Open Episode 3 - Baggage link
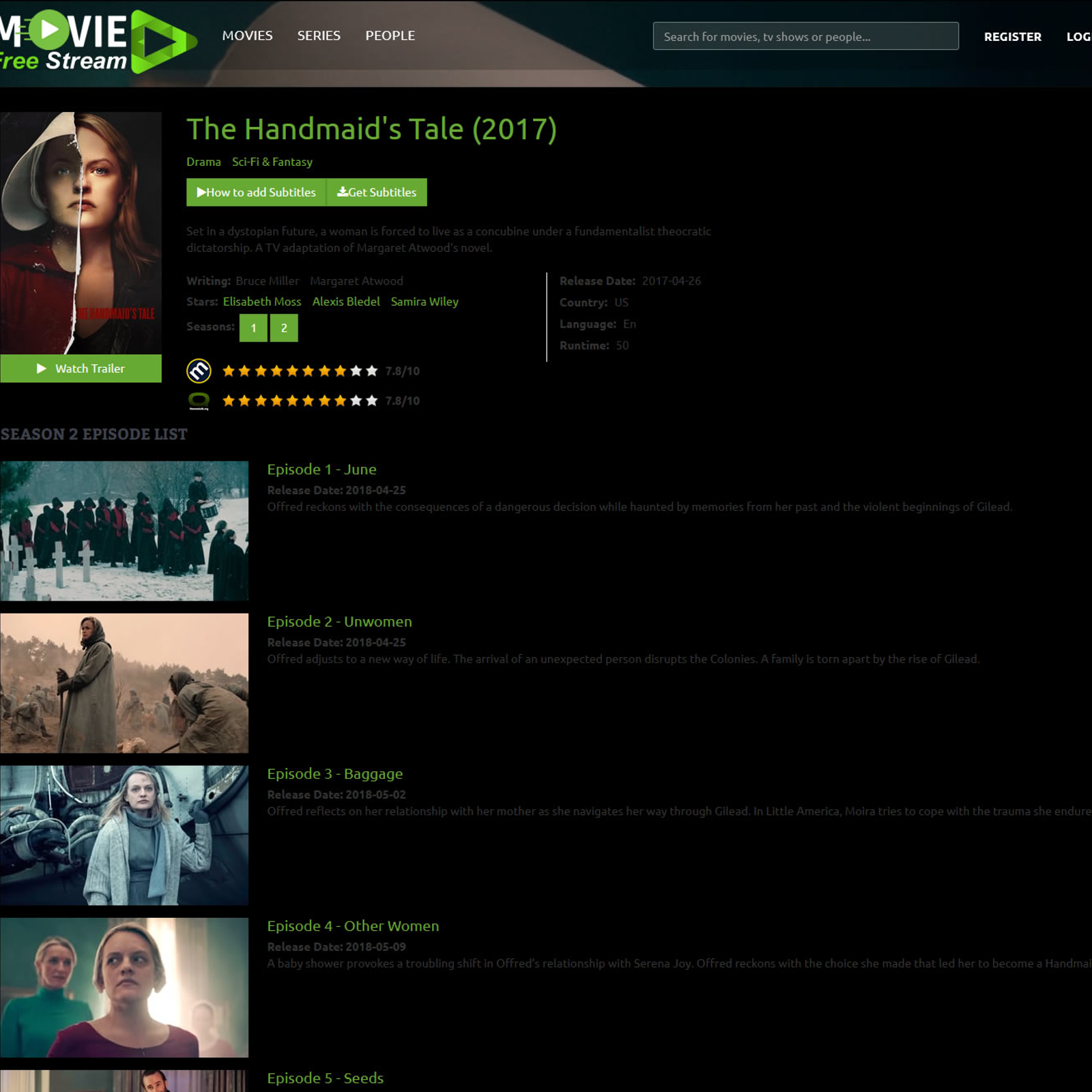Image resolution: width=1092 pixels, height=1092 pixels. (335, 774)
